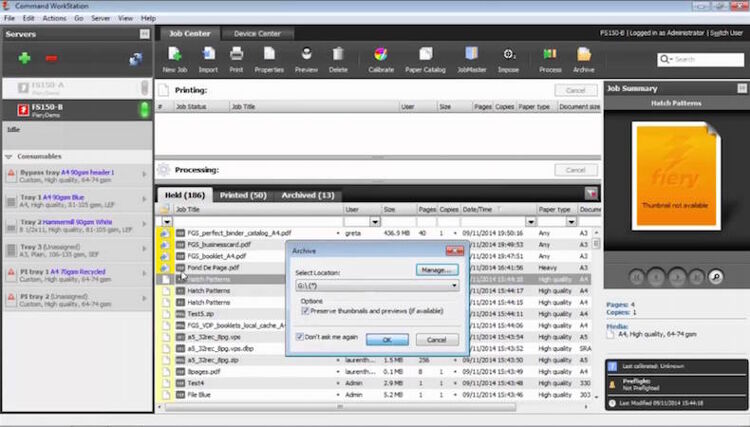The width and height of the screenshot is (750, 427).
Task: Toggle Don't ask me again checkbox
Action: (x=300, y=337)
